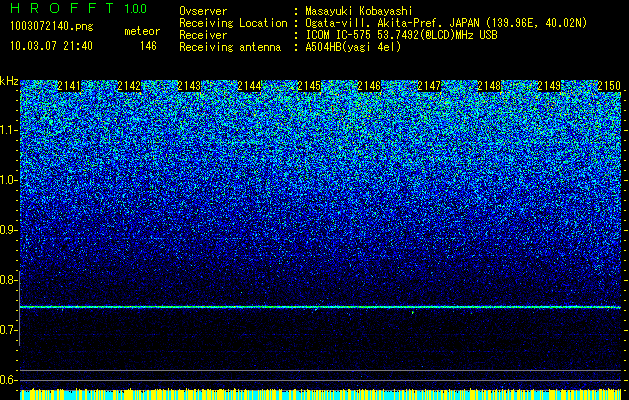The width and height of the screenshot is (629, 400).
Task: Click the Receiver label
Action: coord(203,35)
